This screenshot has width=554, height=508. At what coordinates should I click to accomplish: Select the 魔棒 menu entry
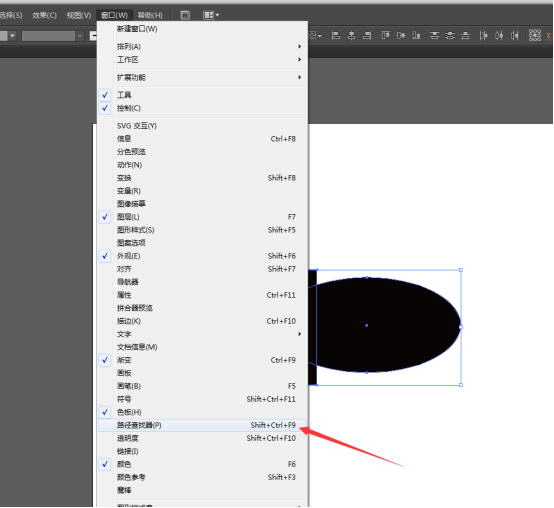coord(203,490)
